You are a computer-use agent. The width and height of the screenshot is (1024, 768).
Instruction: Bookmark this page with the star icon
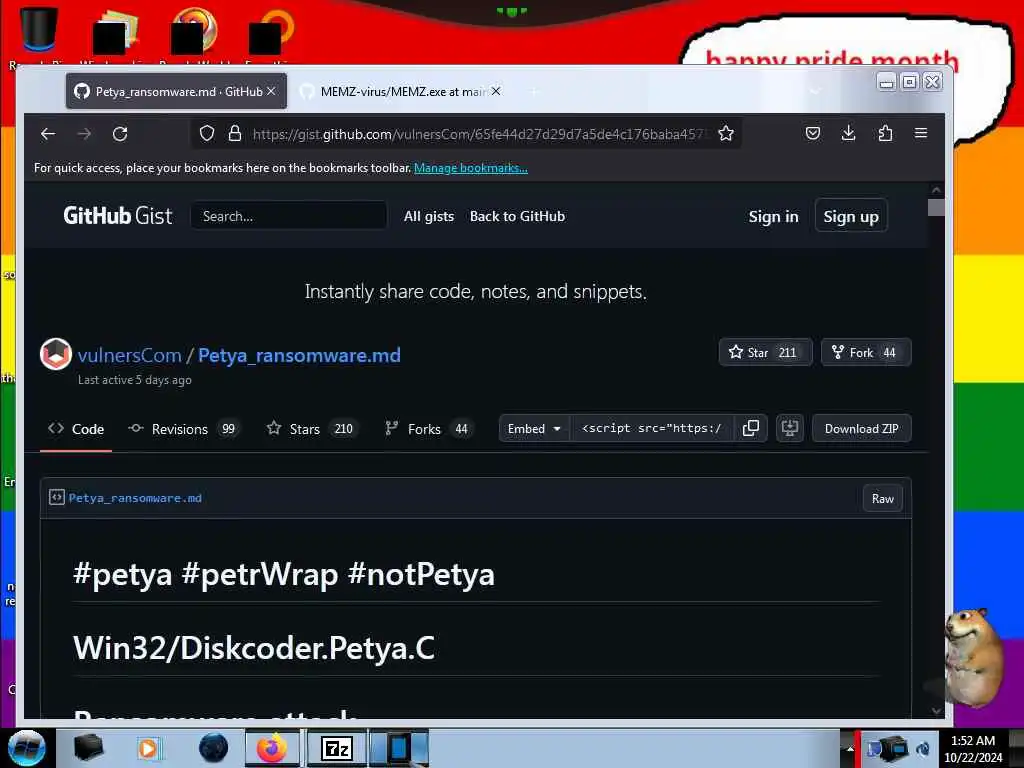(x=726, y=134)
